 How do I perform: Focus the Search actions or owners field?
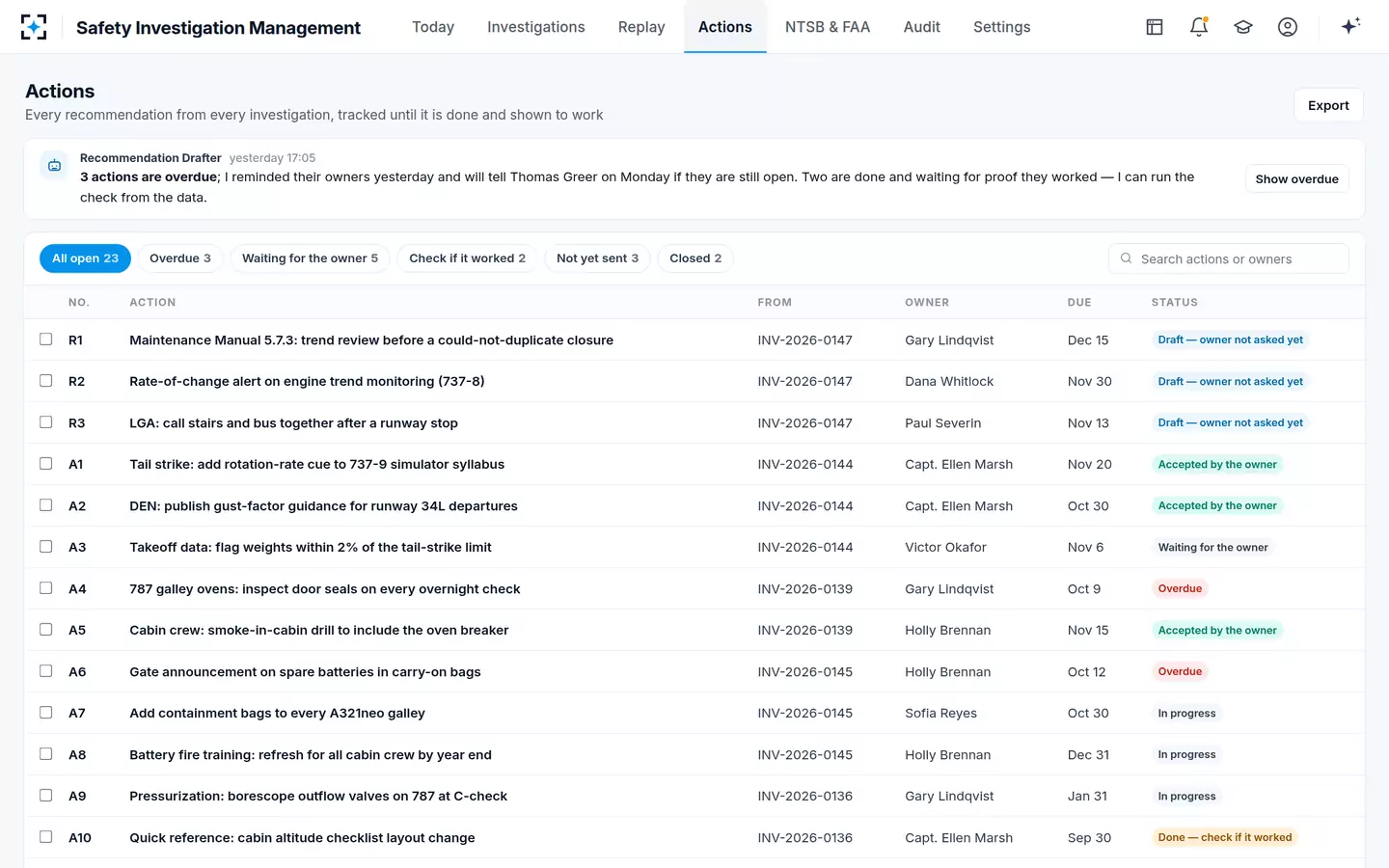(x=1229, y=258)
